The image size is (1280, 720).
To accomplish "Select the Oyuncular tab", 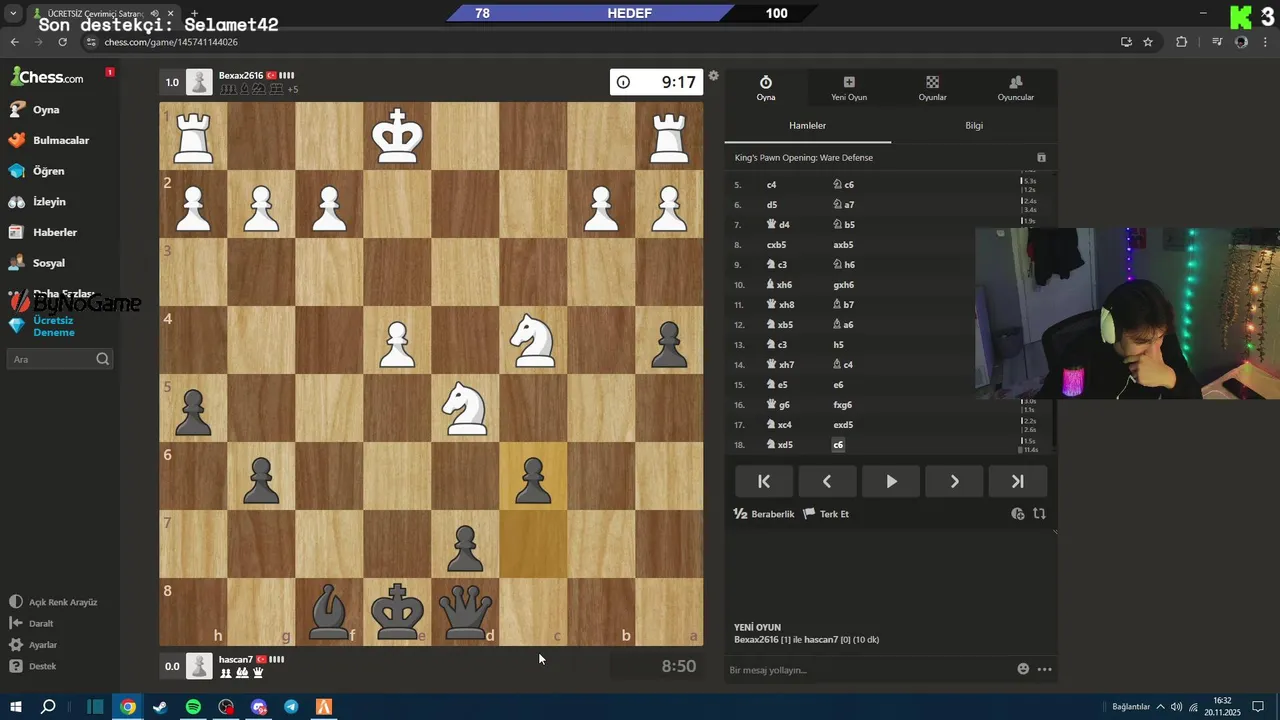I will [1016, 88].
